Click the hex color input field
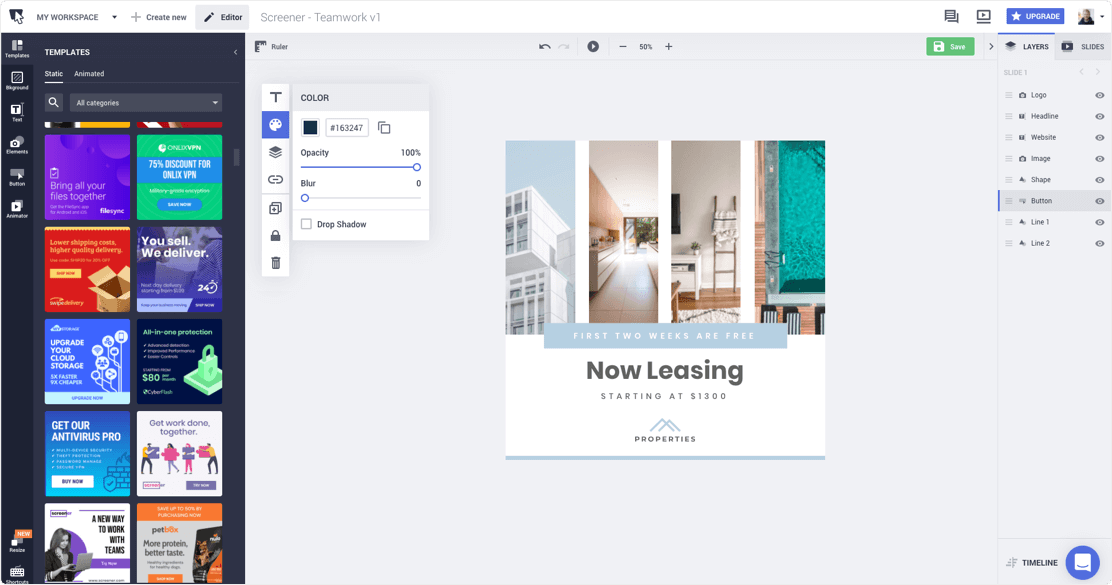Viewport: 1112px width, 585px height. (347, 128)
